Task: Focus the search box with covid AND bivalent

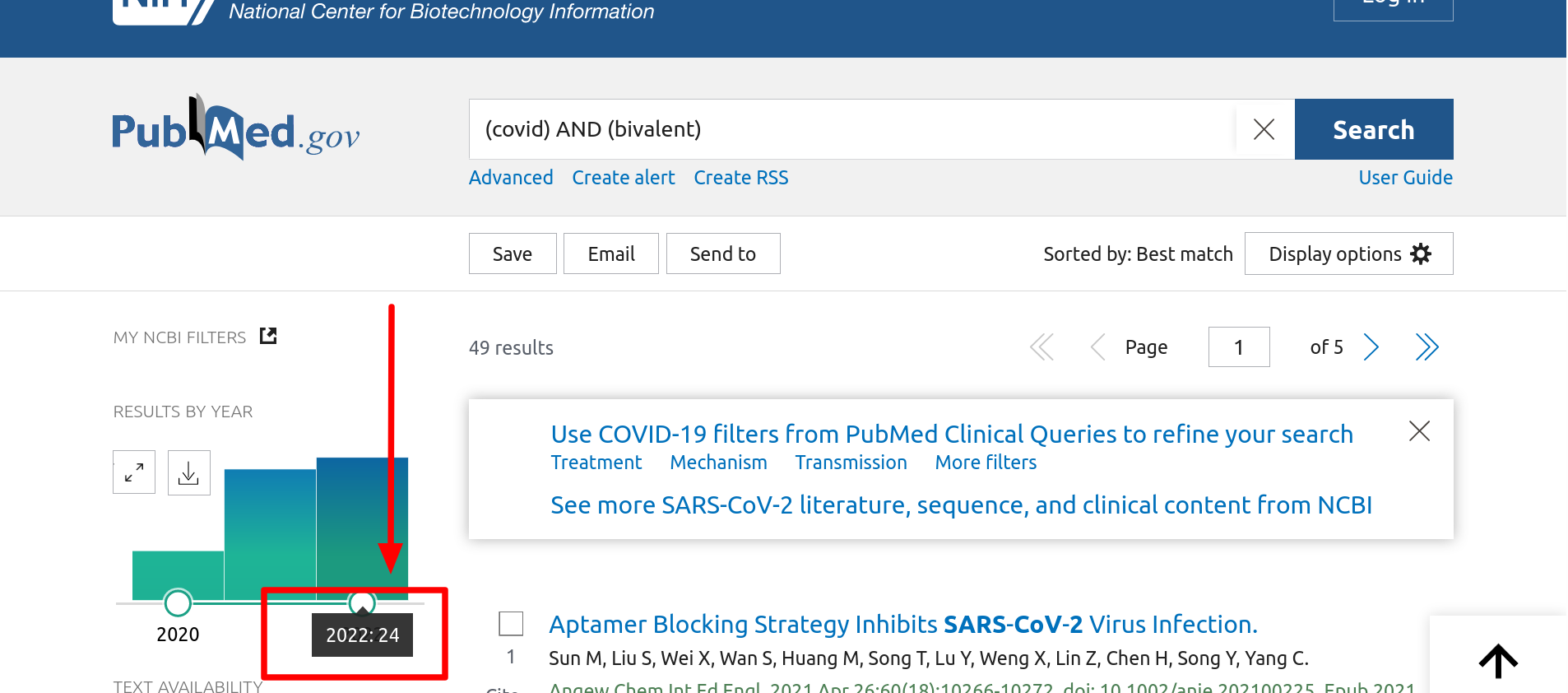Action: tap(852, 129)
